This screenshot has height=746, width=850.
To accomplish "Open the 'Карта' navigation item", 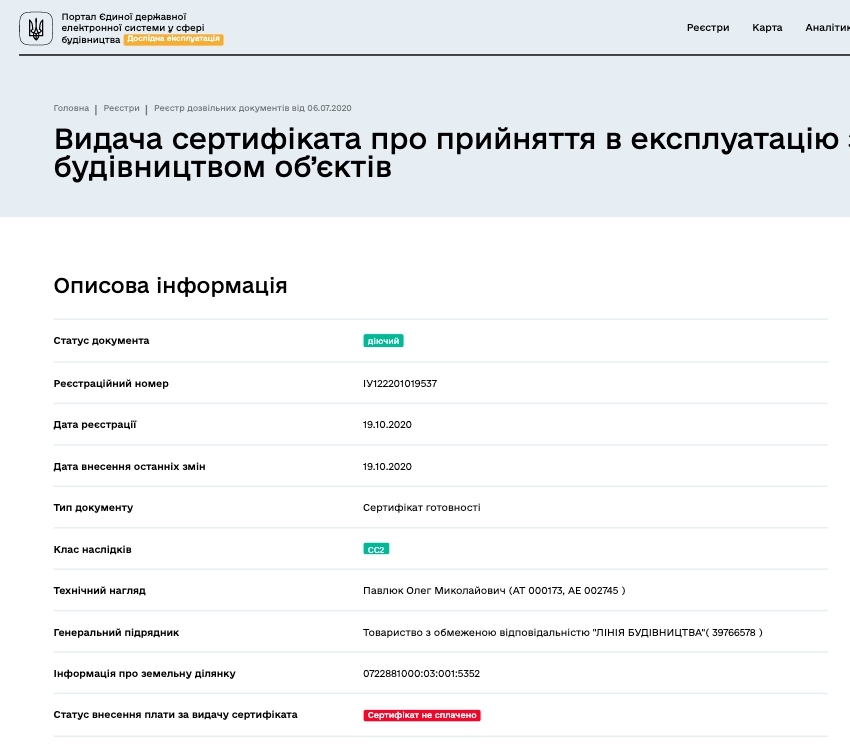I will pyautogui.click(x=767, y=28).
